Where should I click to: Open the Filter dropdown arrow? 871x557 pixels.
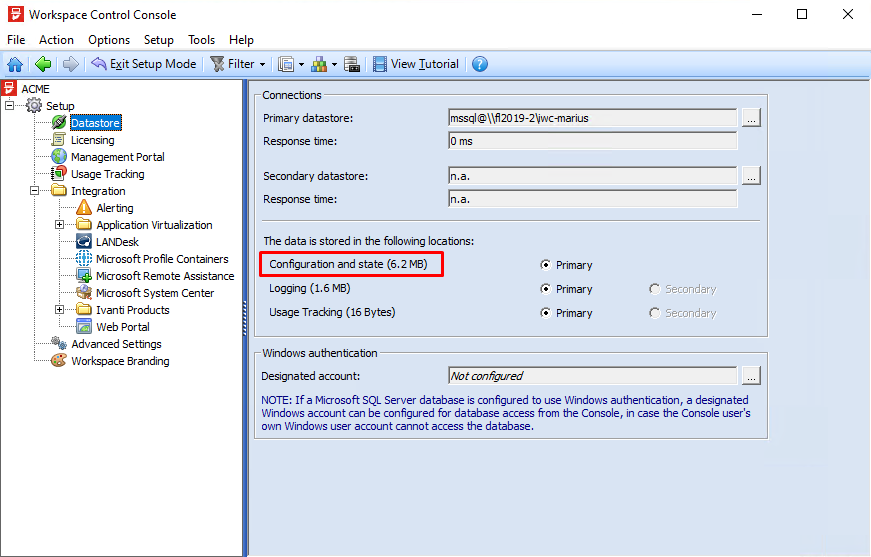tap(262, 64)
